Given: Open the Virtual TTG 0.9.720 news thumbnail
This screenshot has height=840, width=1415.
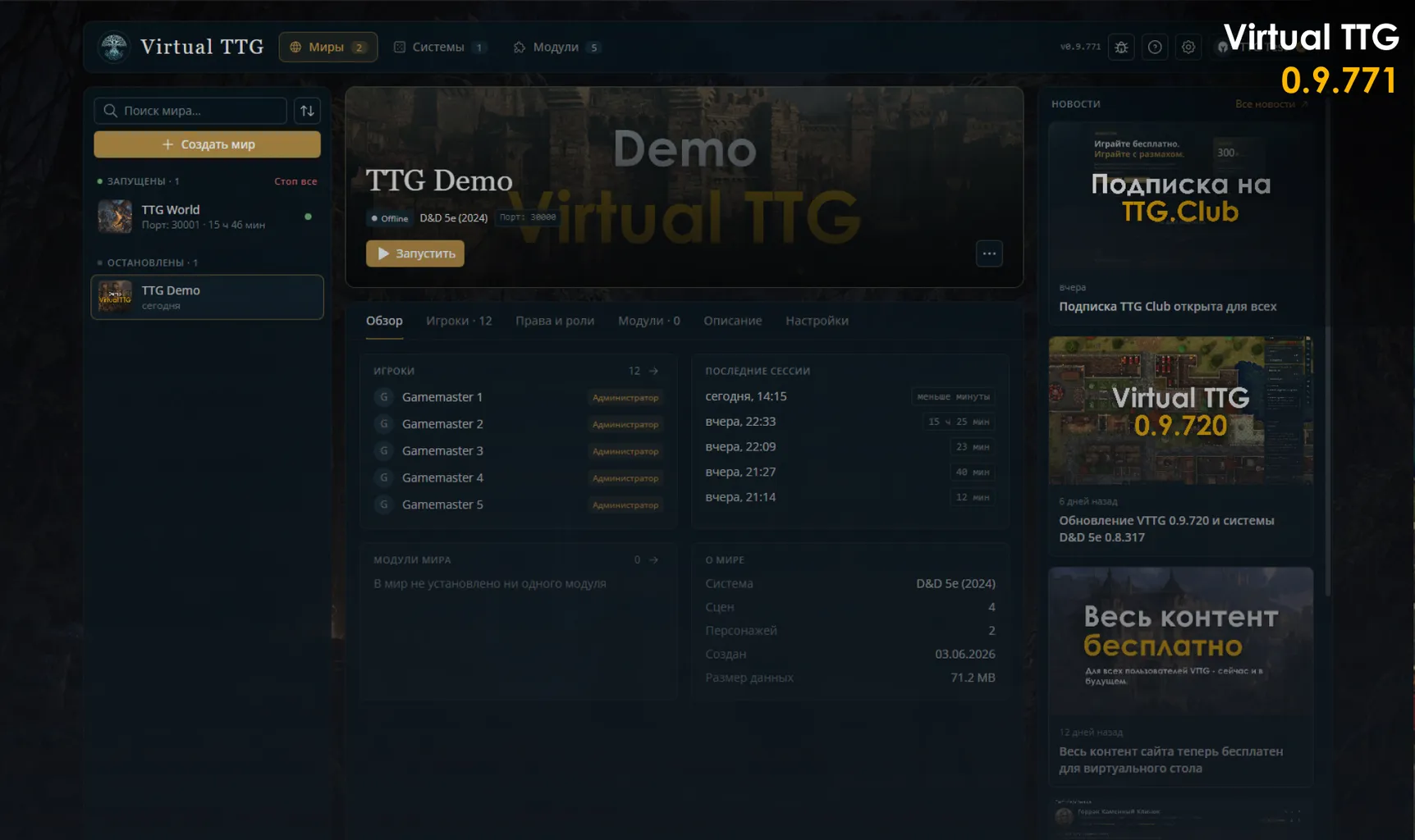Looking at the screenshot, I should (x=1180, y=410).
